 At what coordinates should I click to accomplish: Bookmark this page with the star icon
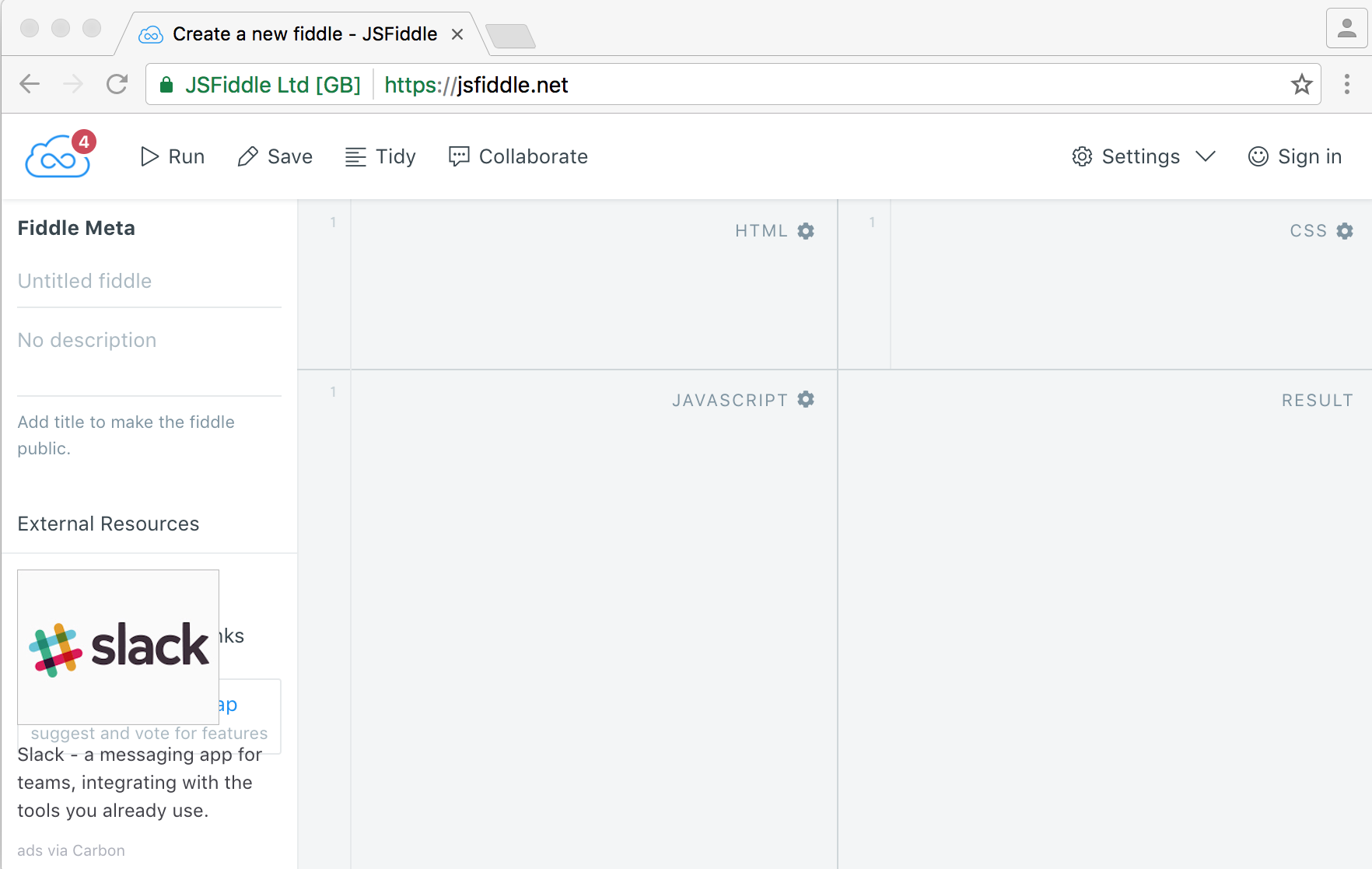coord(1301,84)
